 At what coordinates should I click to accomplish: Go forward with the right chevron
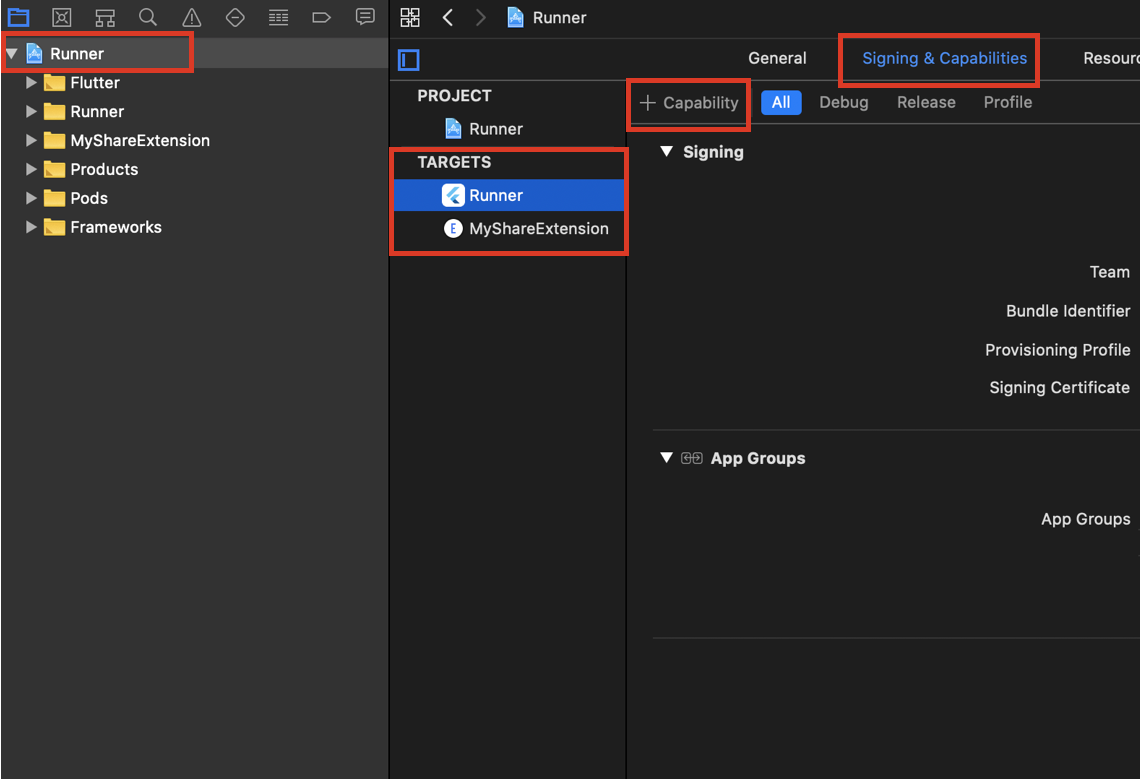480,17
